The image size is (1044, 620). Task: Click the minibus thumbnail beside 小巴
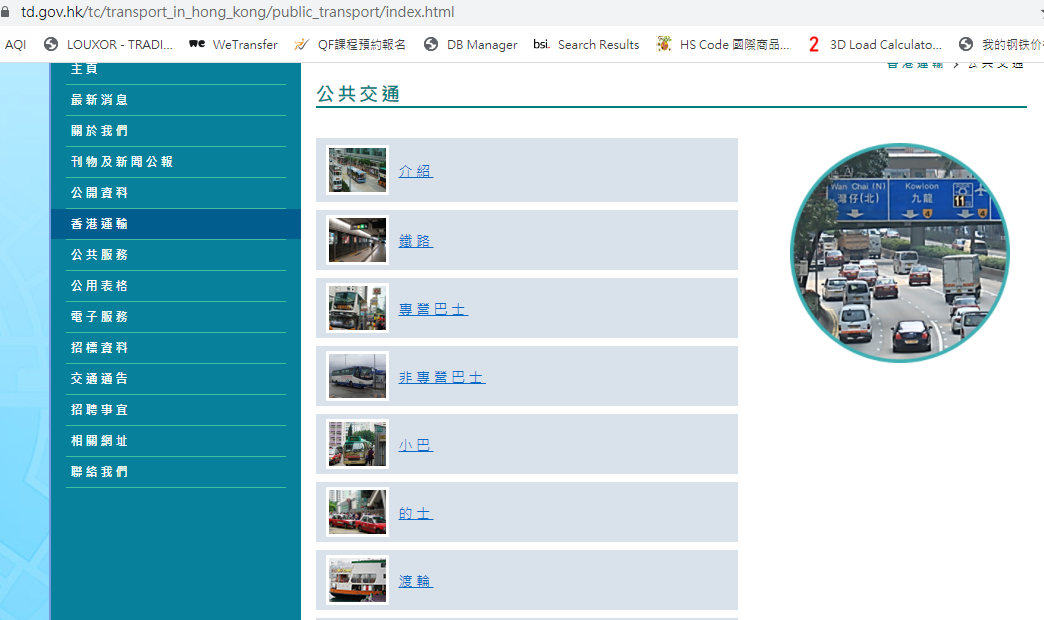(358, 444)
